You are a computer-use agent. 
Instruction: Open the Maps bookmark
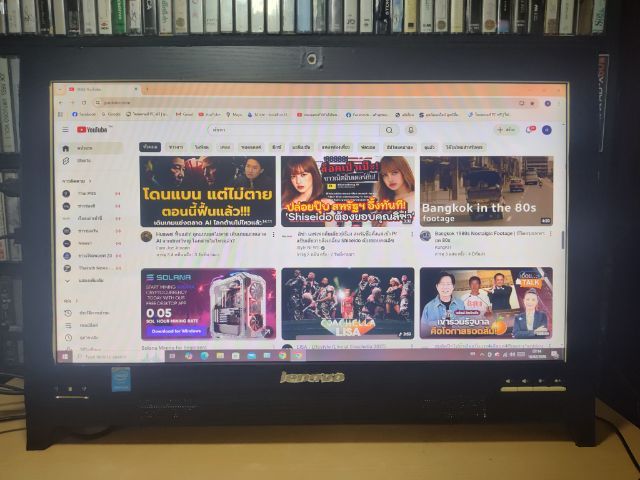[x=234, y=115]
